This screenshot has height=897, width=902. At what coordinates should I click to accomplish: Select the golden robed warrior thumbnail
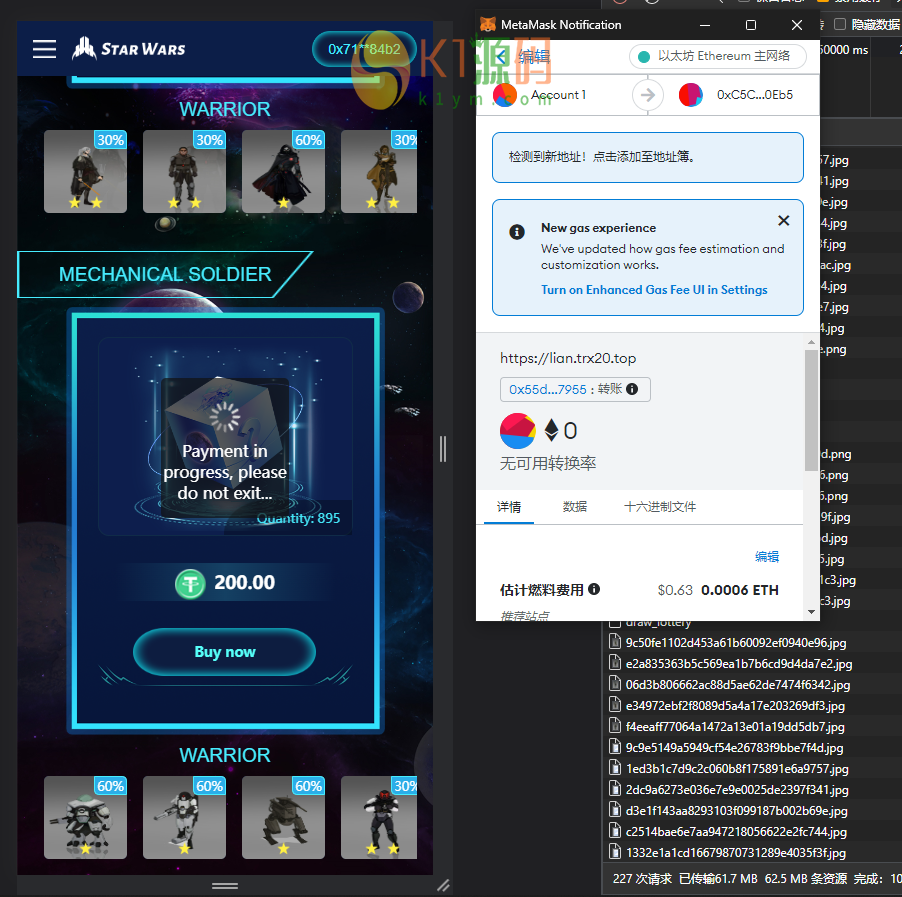click(379, 171)
